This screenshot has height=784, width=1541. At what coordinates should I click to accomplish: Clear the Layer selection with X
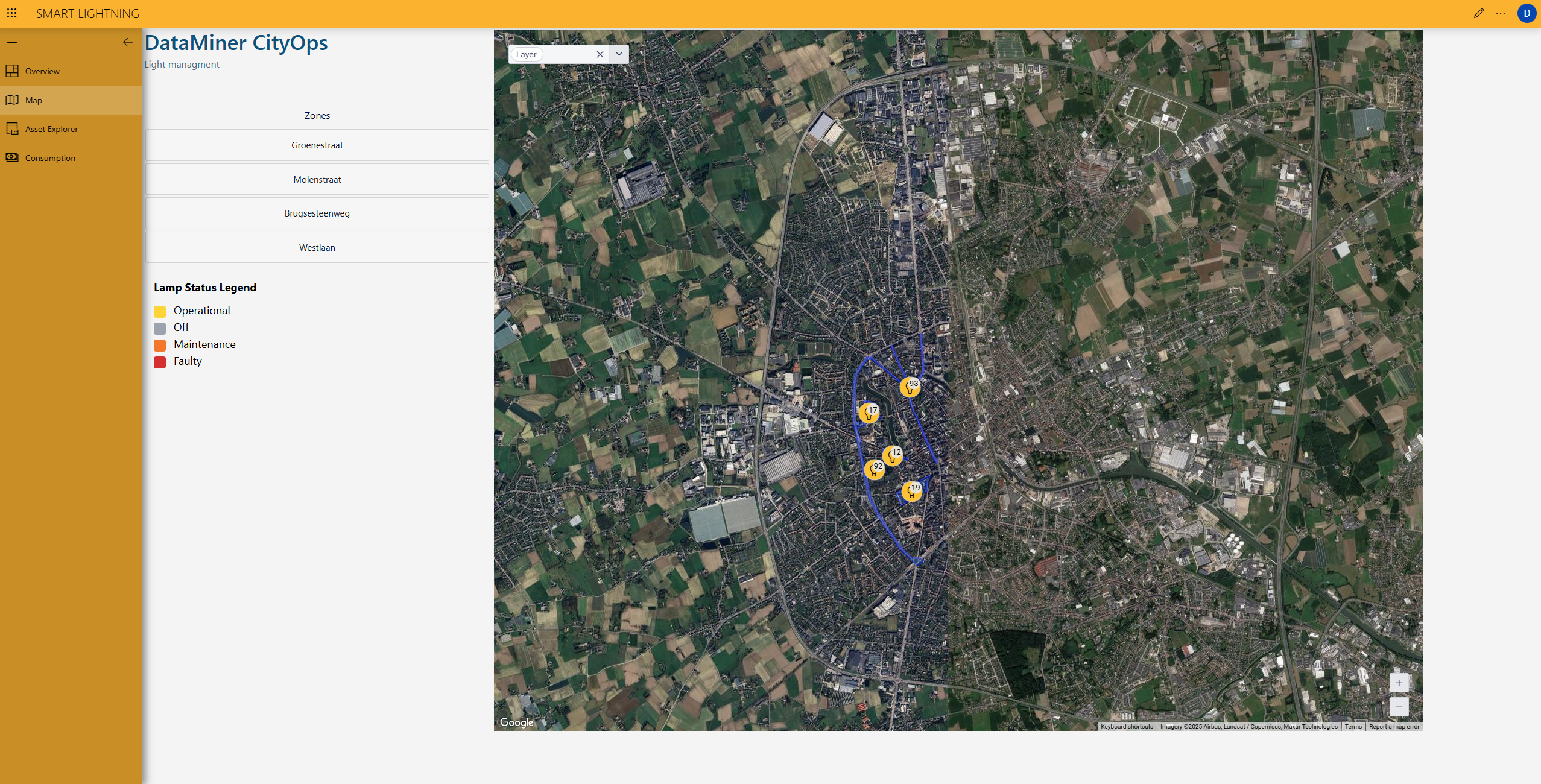[x=600, y=54]
